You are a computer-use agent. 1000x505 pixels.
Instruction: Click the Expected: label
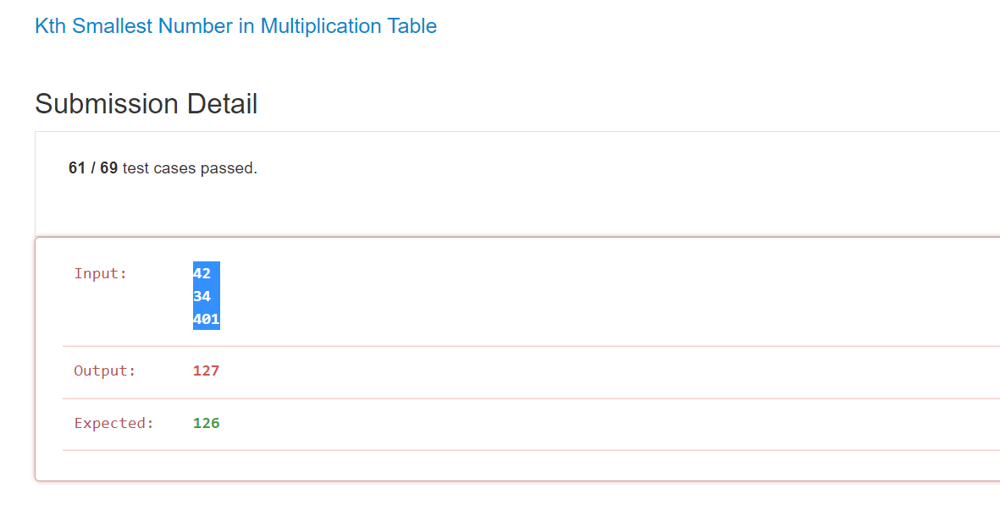click(114, 423)
